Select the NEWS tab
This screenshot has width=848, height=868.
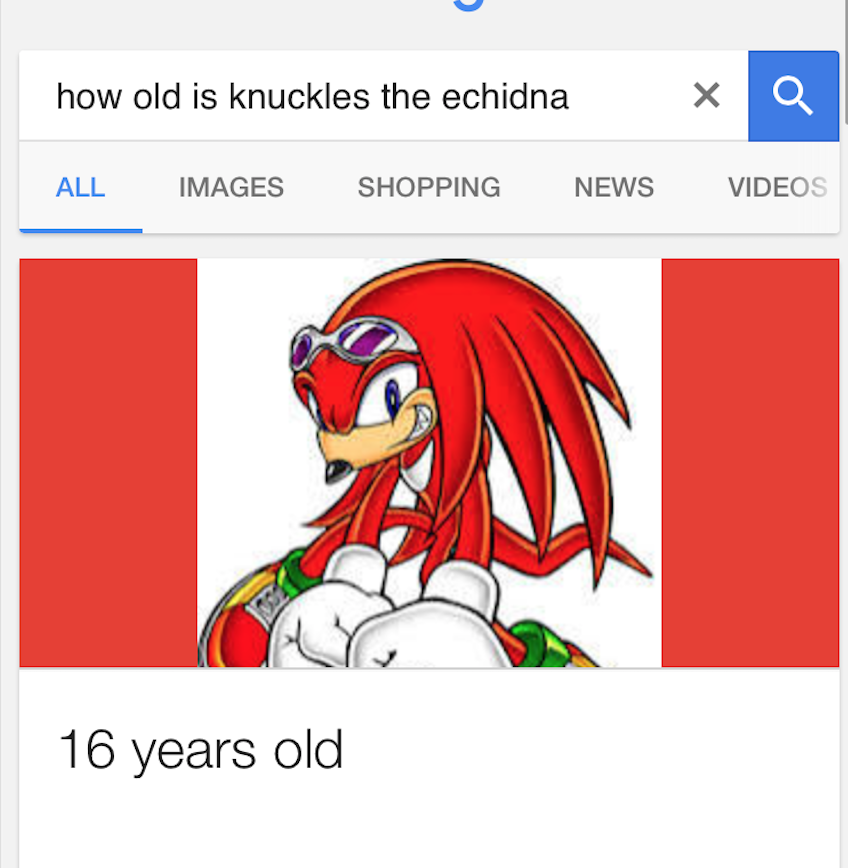(614, 187)
